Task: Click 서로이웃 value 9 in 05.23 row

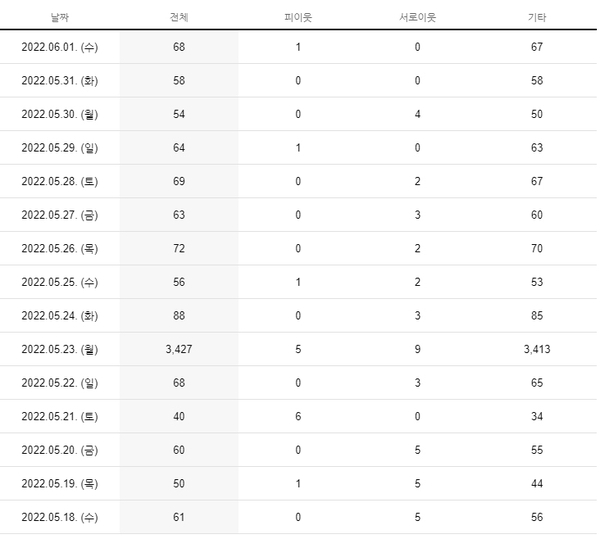Action: coord(417,349)
